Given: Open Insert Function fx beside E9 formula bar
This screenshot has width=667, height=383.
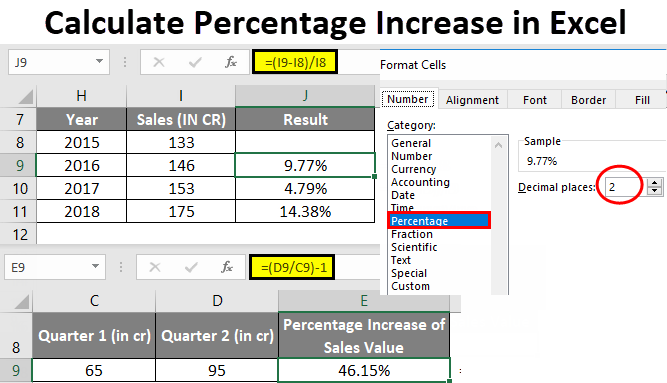Looking at the screenshot, I should [x=227, y=267].
